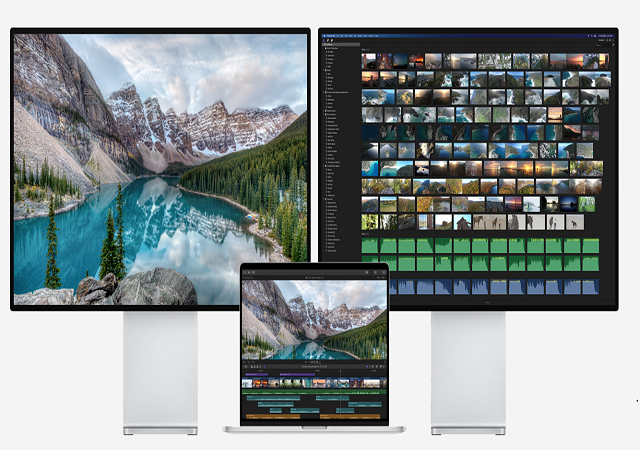
Task: Click the viewer Play button under the preview
Action: (x=306, y=362)
